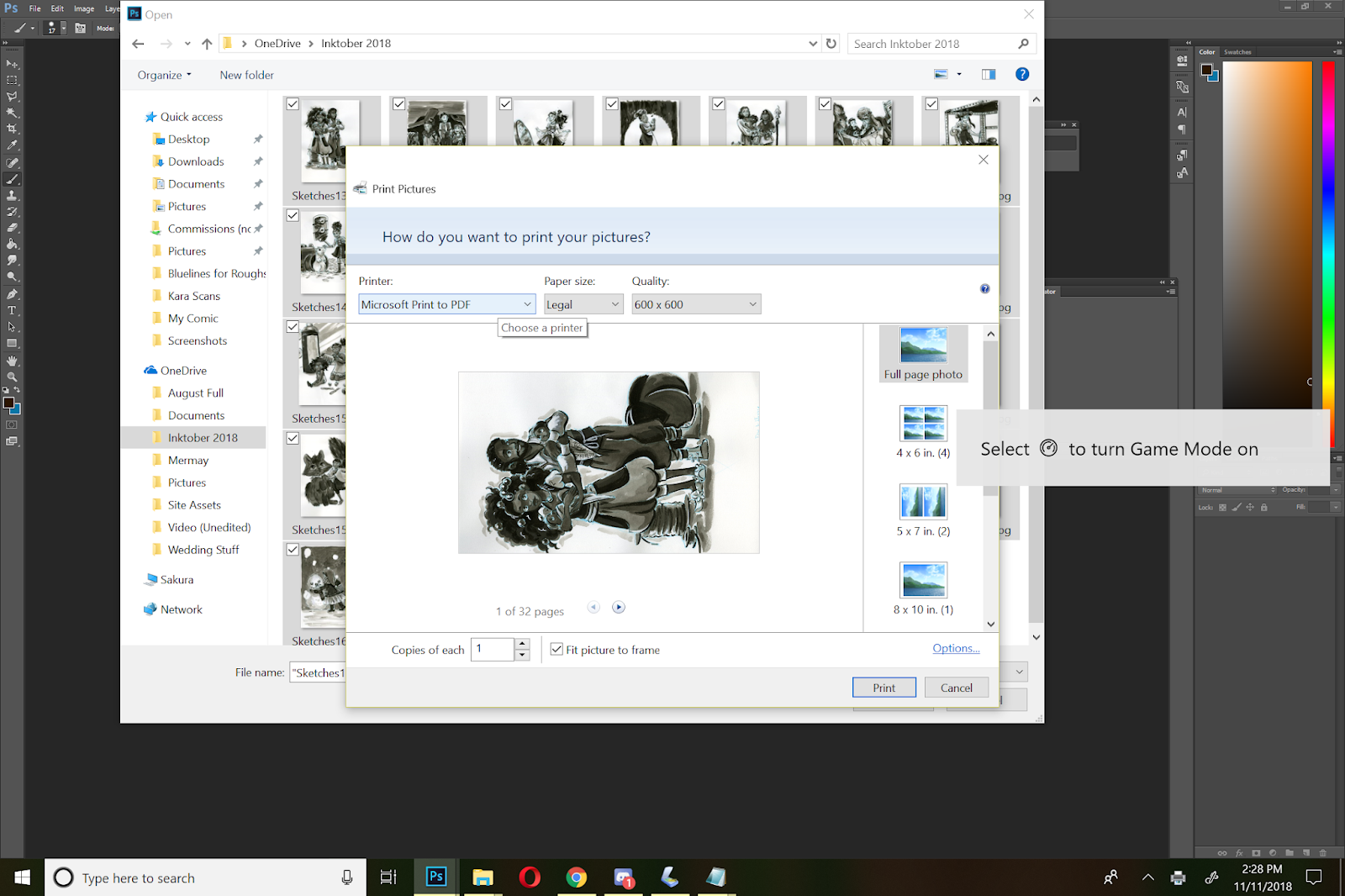The height and width of the screenshot is (896, 1345).
Task: Select the Smudge tool
Action: tap(12, 261)
